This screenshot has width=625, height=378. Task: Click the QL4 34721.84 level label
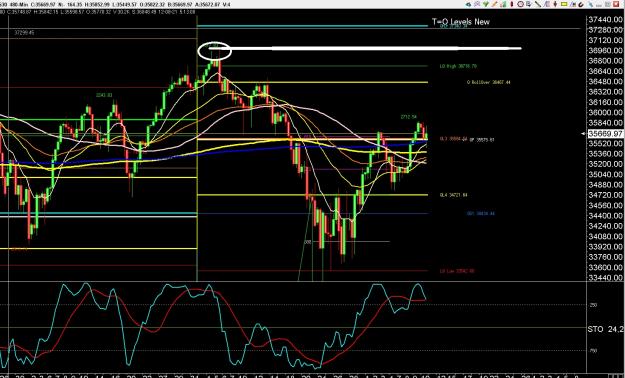pyautogui.click(x=454, y=195)
